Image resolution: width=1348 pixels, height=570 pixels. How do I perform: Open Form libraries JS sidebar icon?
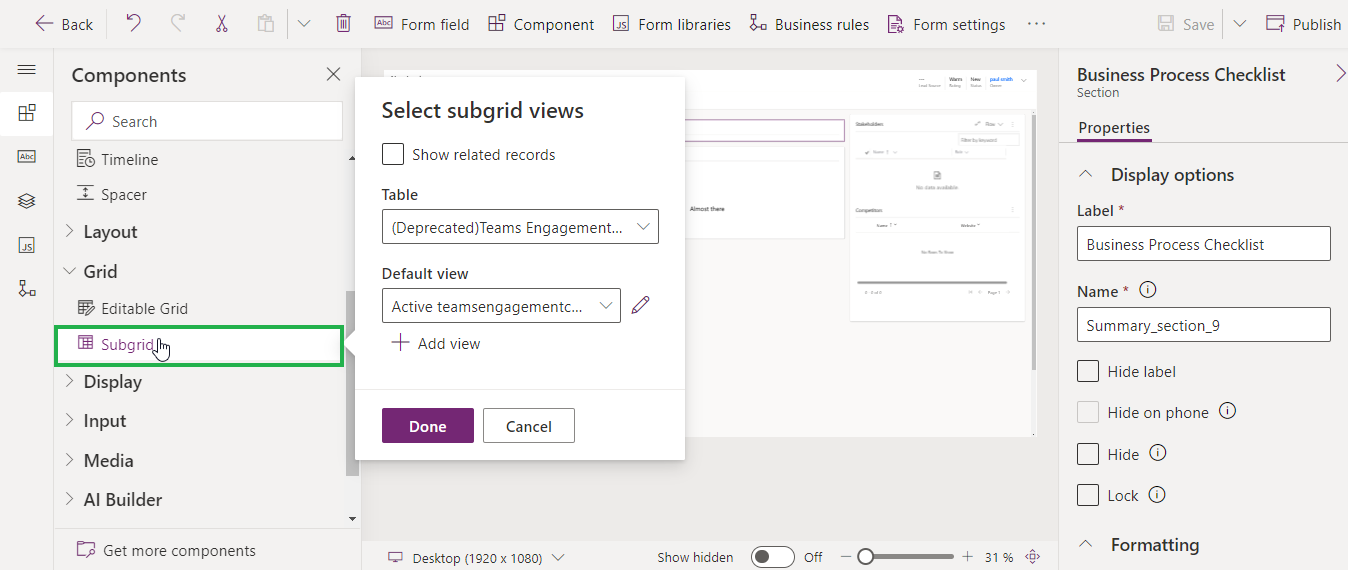coord(27,245)
